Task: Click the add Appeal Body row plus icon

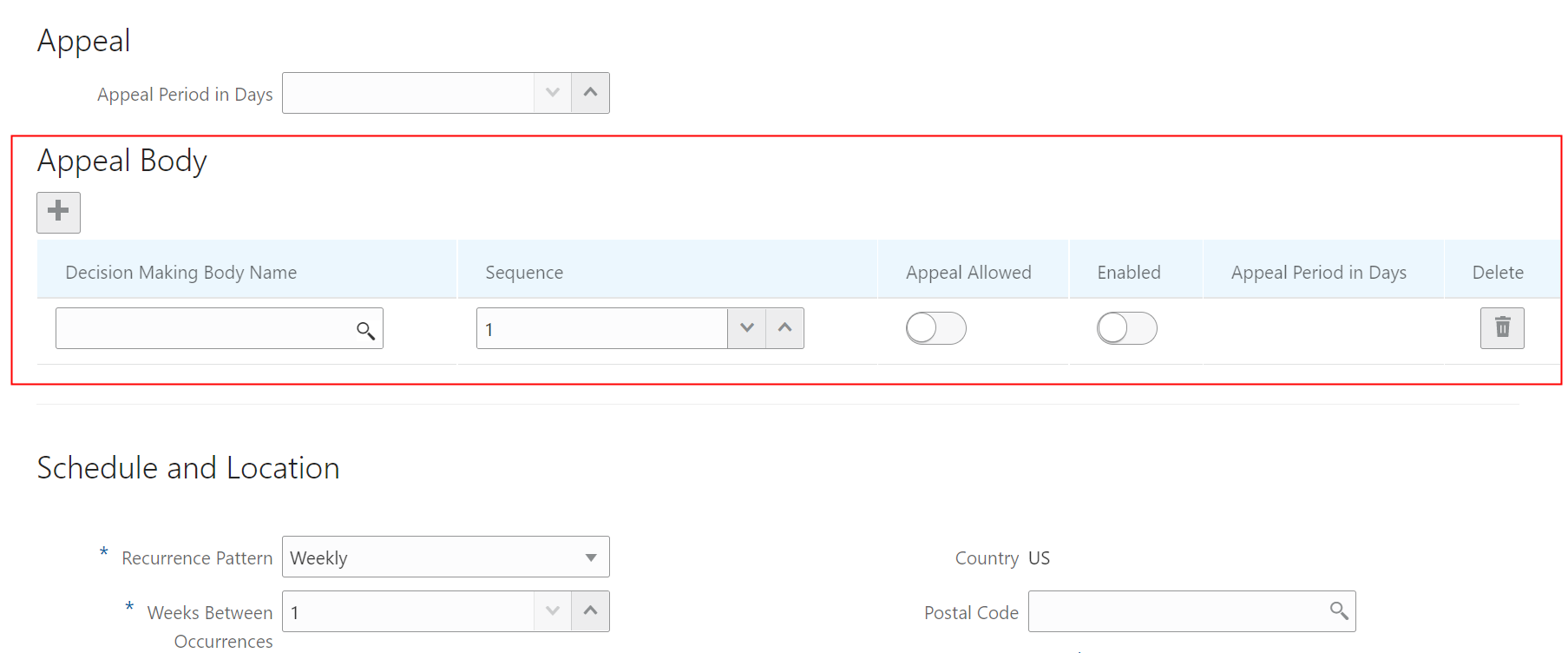Action: pyautogui.click(x=58, y=212)
